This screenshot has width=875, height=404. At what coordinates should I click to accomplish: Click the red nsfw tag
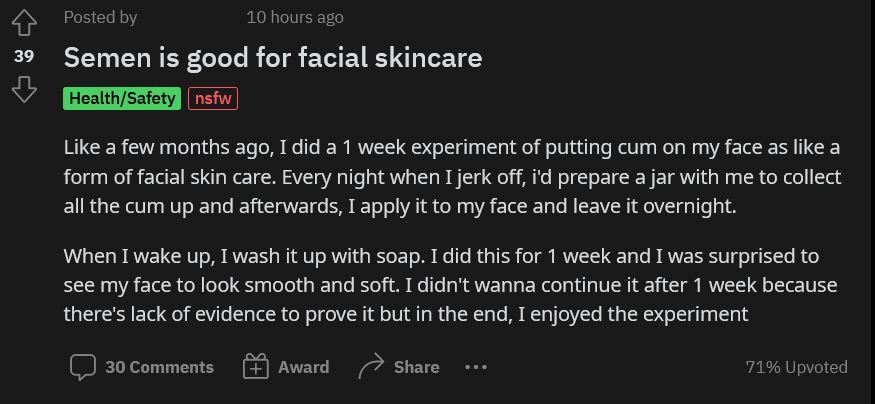click(212, 98)
